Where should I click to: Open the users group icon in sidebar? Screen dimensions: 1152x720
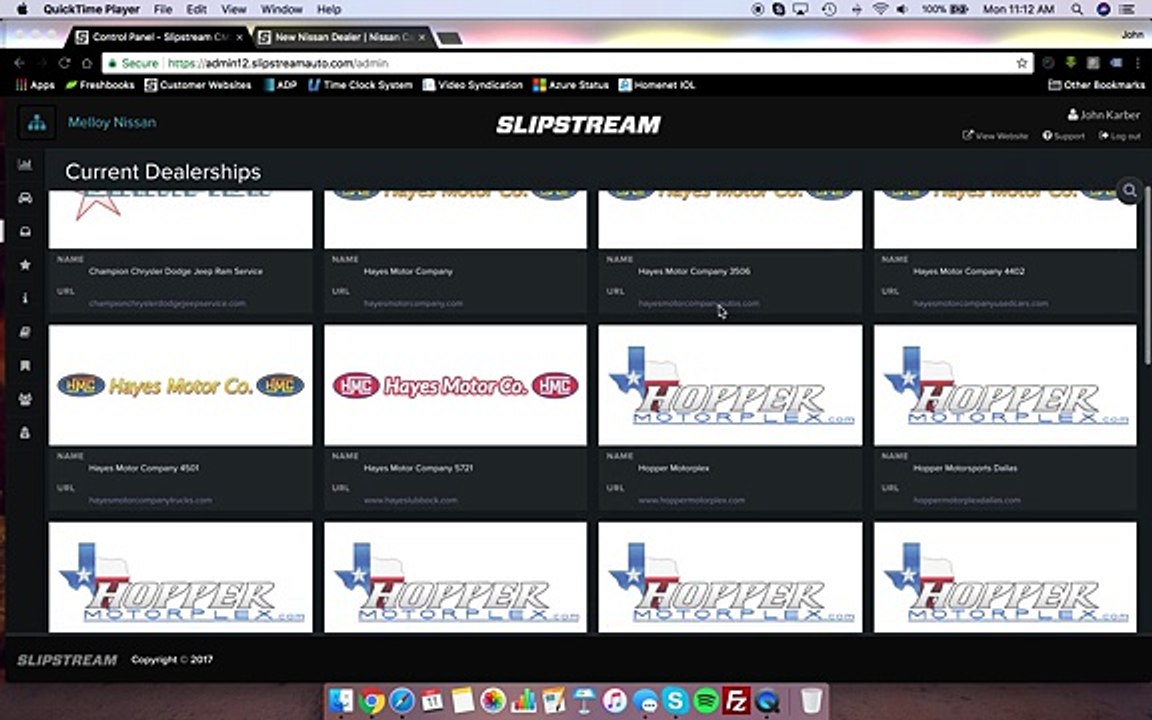(25, 399)
